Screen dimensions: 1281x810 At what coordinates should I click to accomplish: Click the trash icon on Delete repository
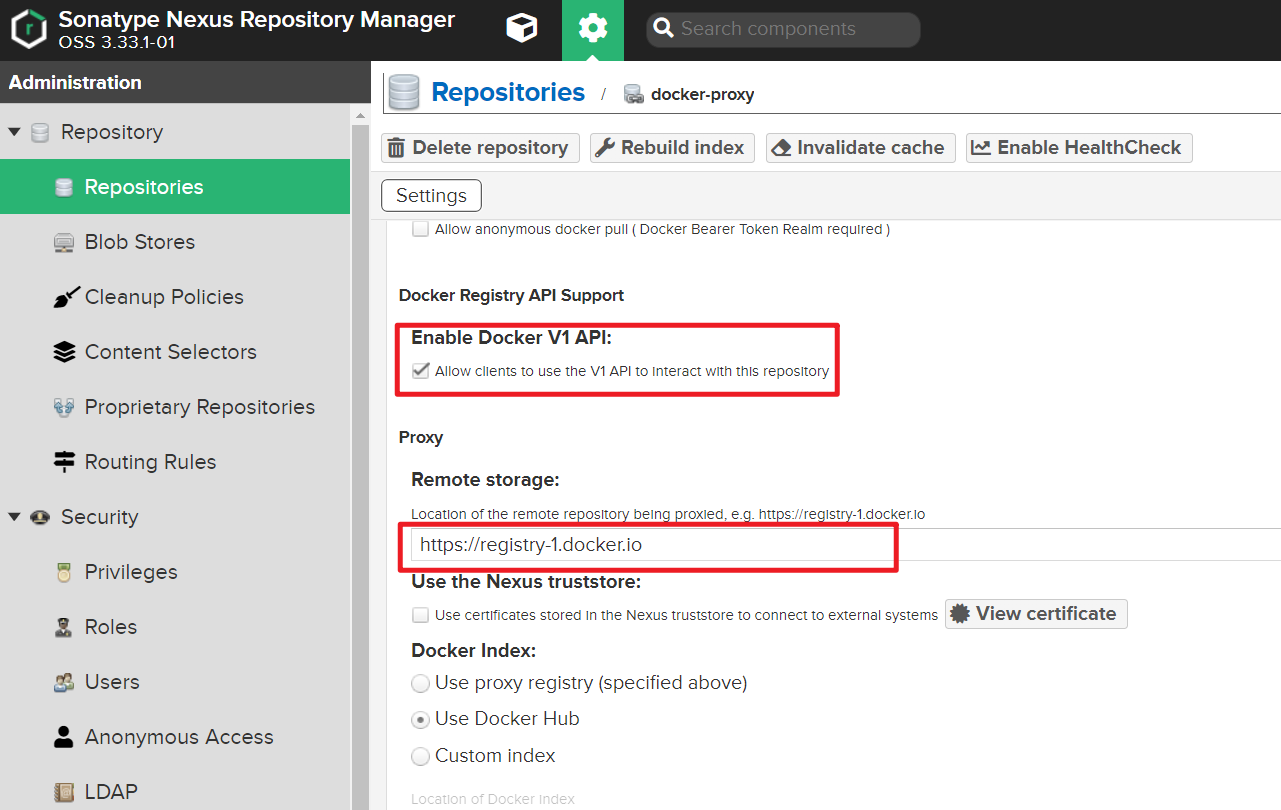pyautogui.click(x=396, y=148)
